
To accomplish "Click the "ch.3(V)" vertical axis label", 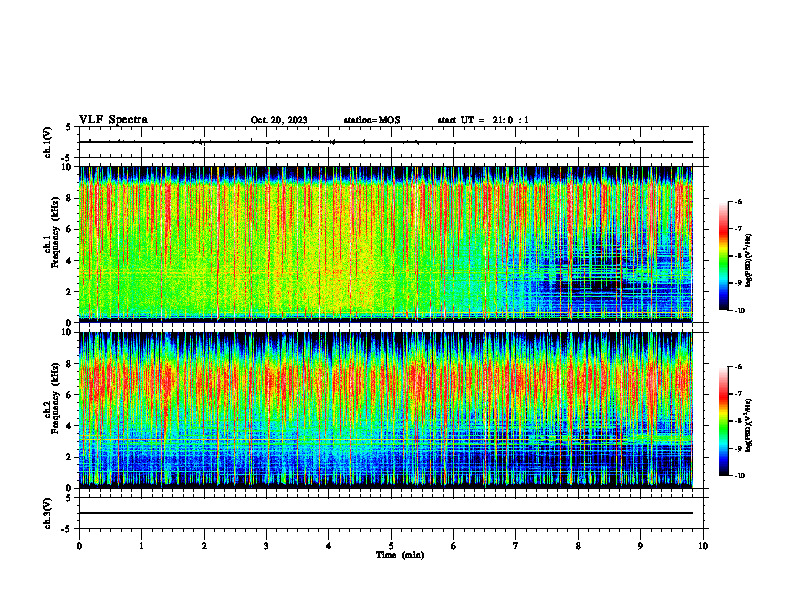I will pos(48,513).
